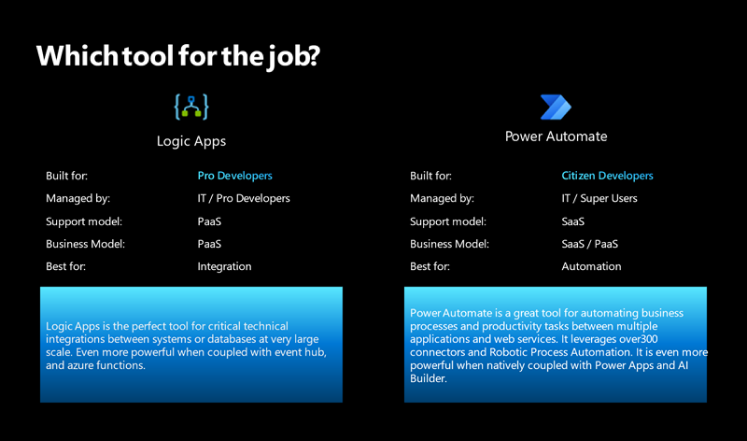Select the "IT / Super Users" value

point(599,198)
